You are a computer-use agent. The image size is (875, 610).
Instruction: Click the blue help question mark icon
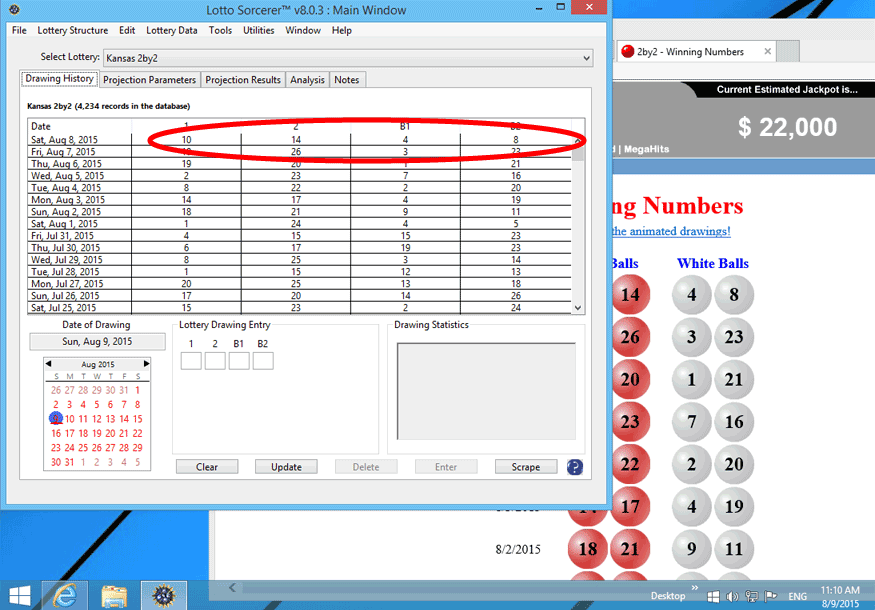[x=575, y=467]
